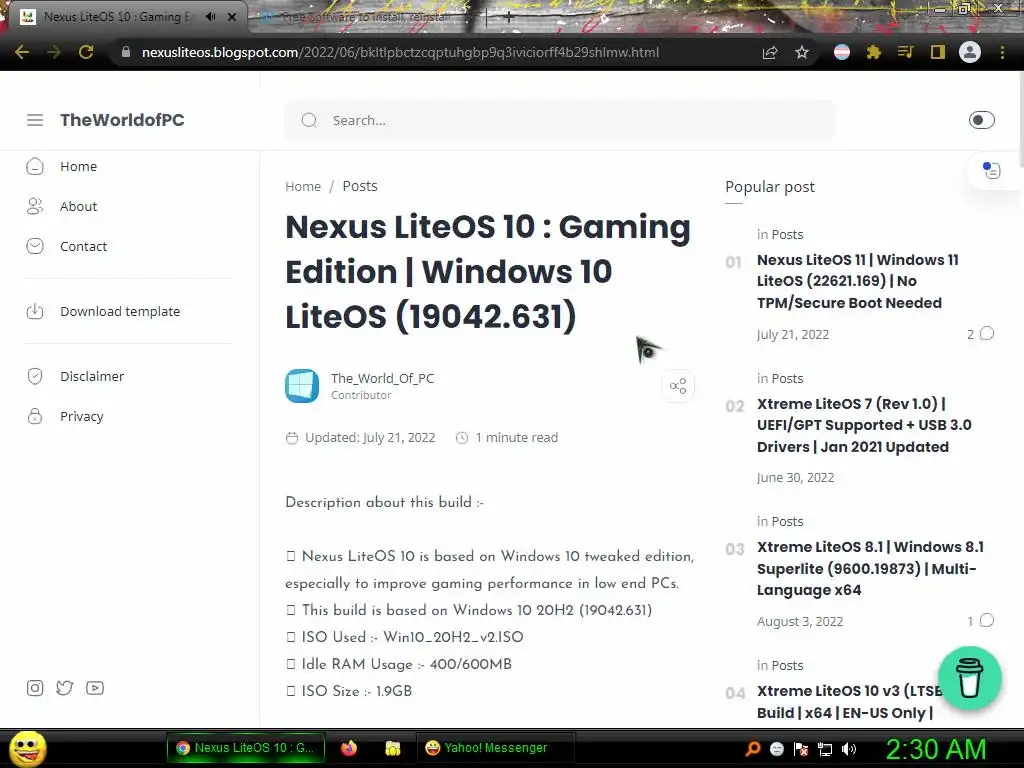Open the media control playlist icon
The width and height of the screenshot is (1024, 768).
(905, 52)
